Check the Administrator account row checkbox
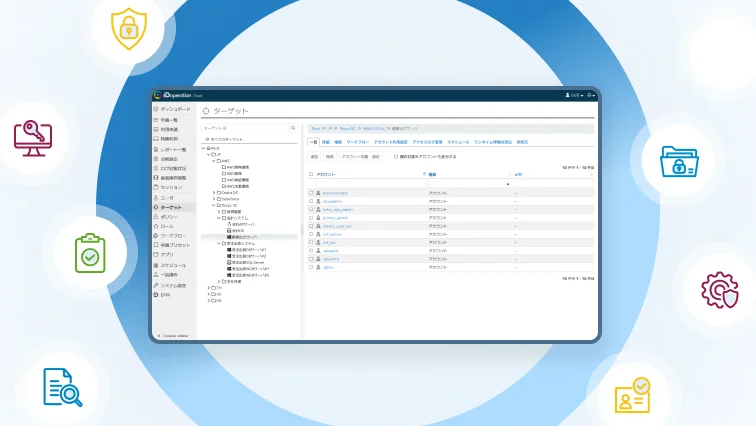756x426 pixels. coord(311,192)
